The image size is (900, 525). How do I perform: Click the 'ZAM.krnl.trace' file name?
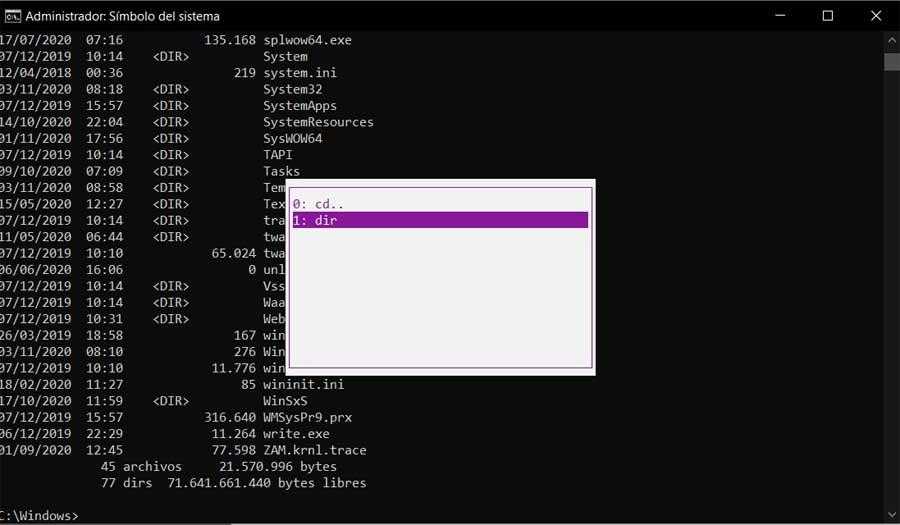[x=315, y=450]
